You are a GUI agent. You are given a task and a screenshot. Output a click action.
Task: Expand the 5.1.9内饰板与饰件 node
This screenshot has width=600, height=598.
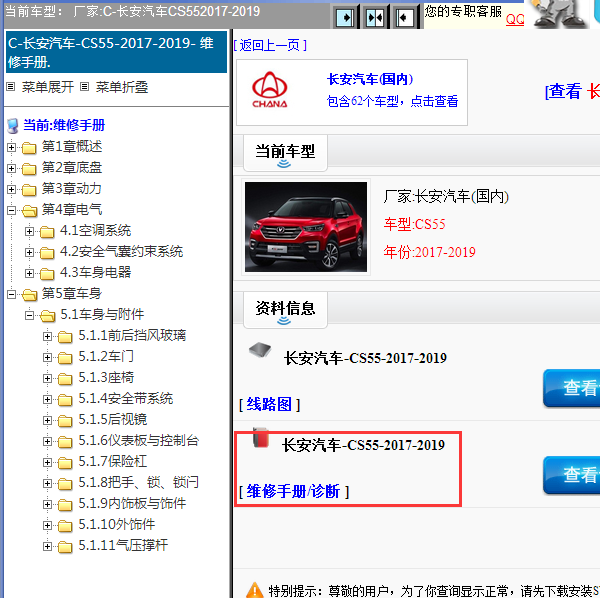[47, 504]
